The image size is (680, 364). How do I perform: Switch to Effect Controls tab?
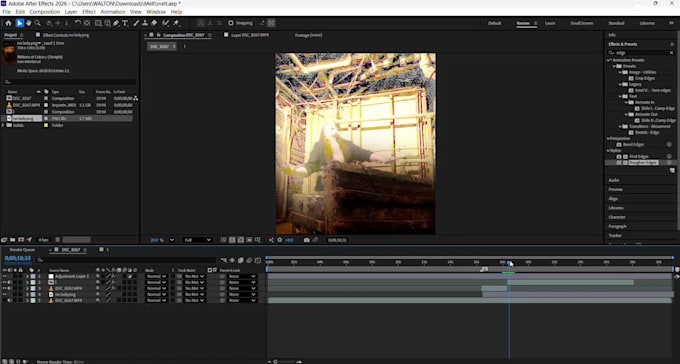[65, 35]
